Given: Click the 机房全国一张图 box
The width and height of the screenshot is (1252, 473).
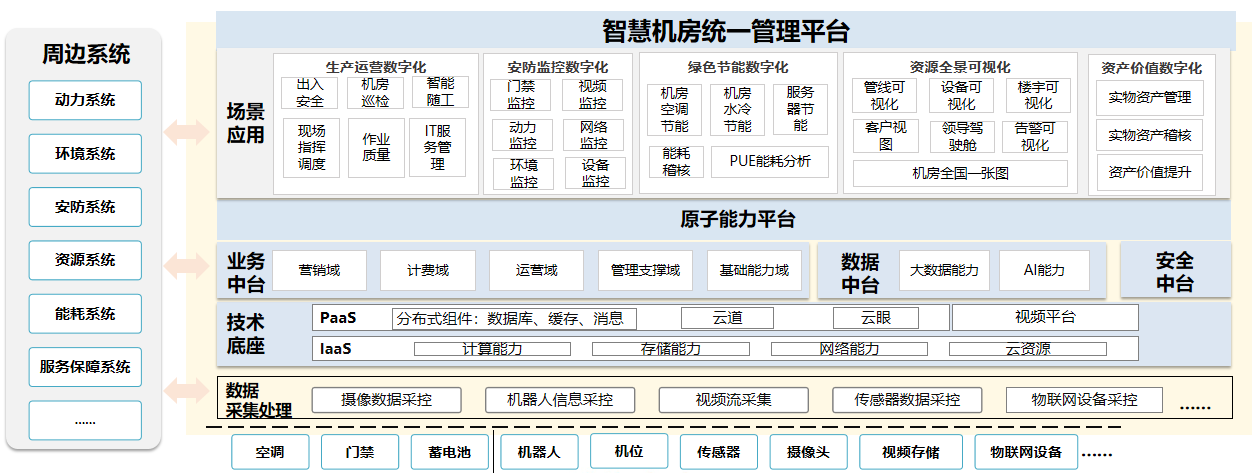Looking at the screenshot, I should pyautogui.click(x=960, y=173).
